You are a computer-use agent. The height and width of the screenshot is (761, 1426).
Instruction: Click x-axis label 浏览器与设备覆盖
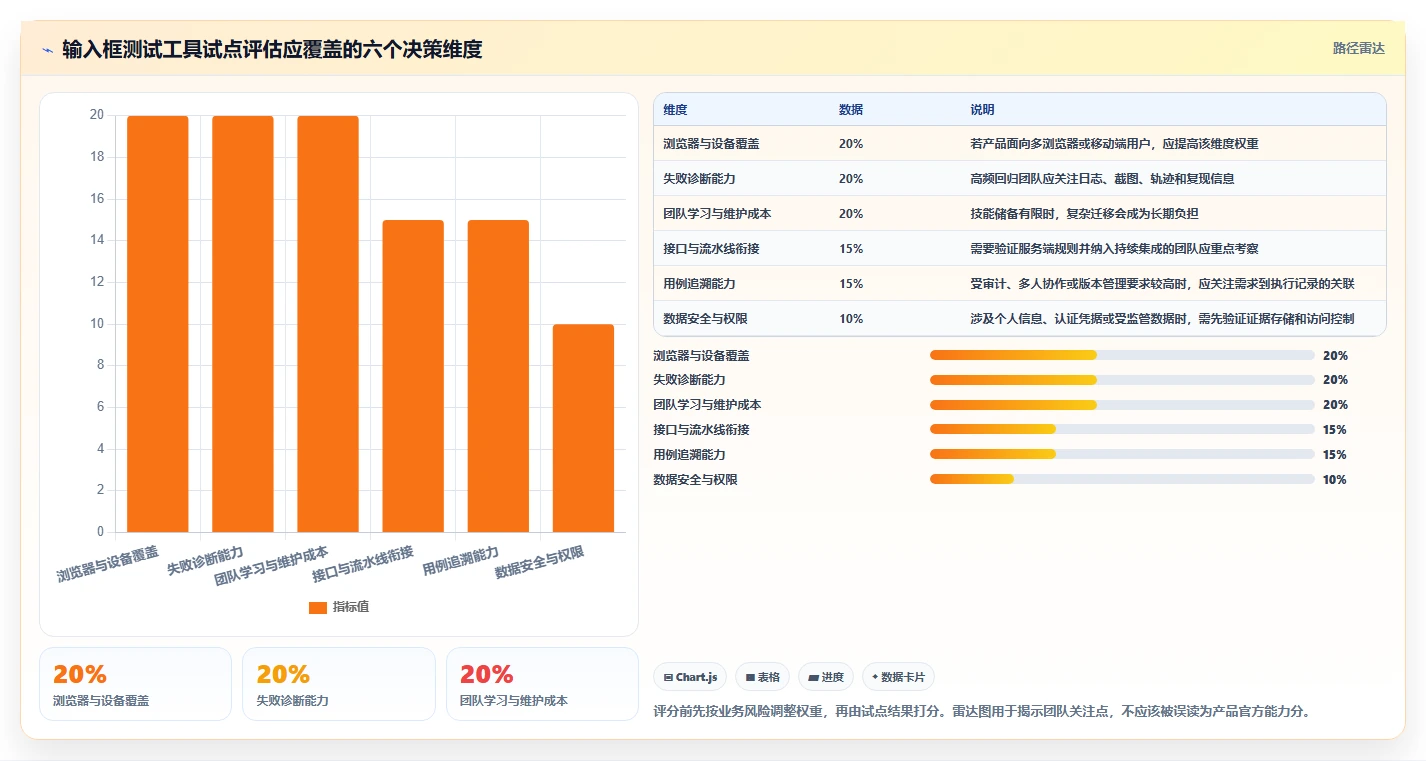coord(108,564)
